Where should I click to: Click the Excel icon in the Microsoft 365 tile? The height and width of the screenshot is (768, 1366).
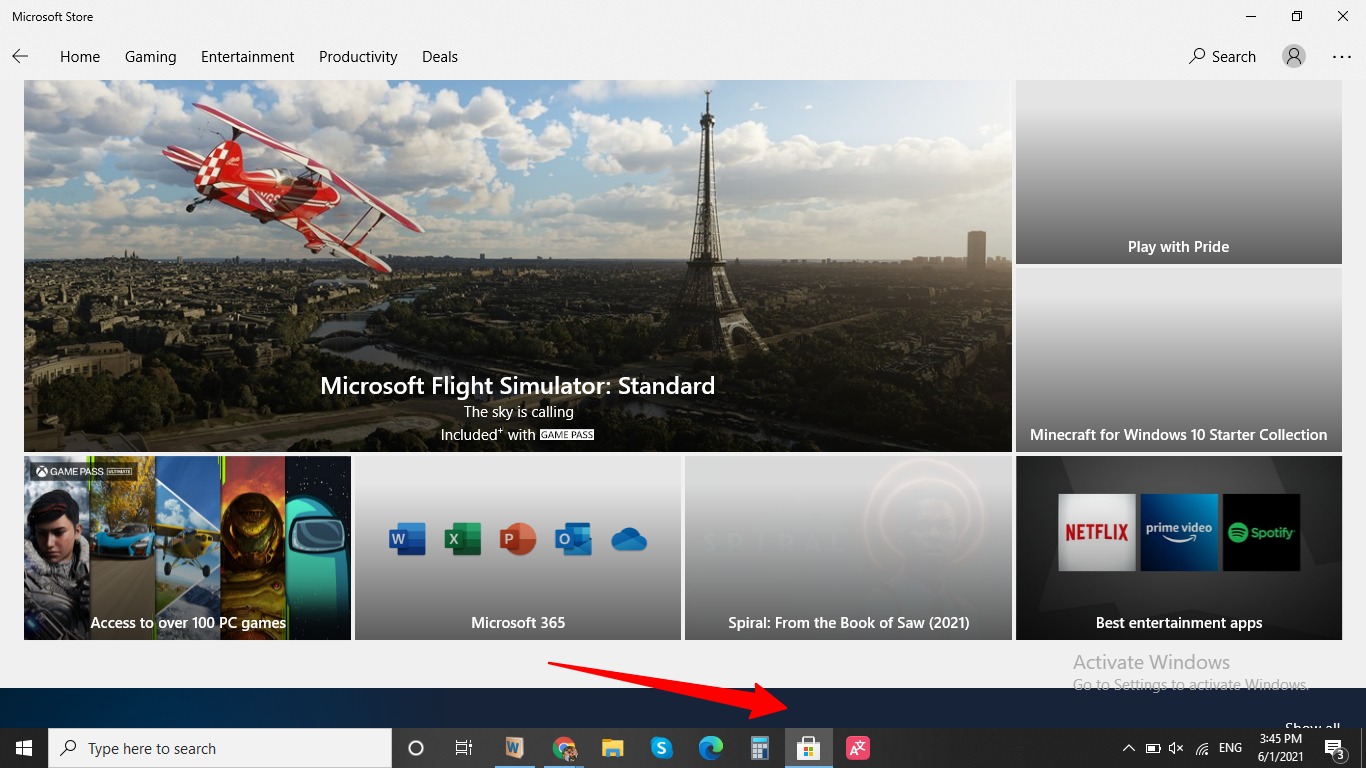[463, 540]
